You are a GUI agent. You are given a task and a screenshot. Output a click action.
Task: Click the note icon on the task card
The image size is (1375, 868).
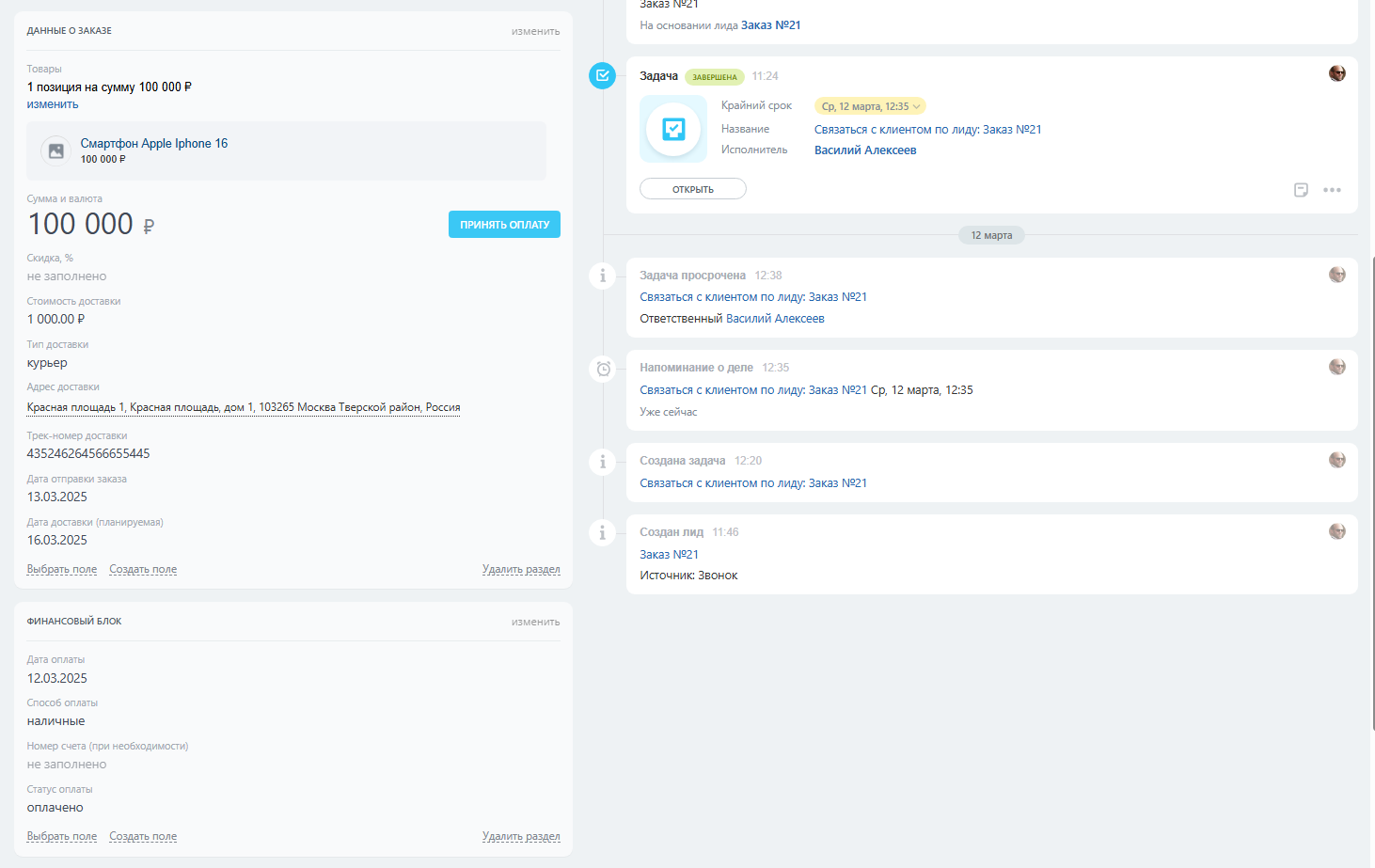coord(1301,190)
